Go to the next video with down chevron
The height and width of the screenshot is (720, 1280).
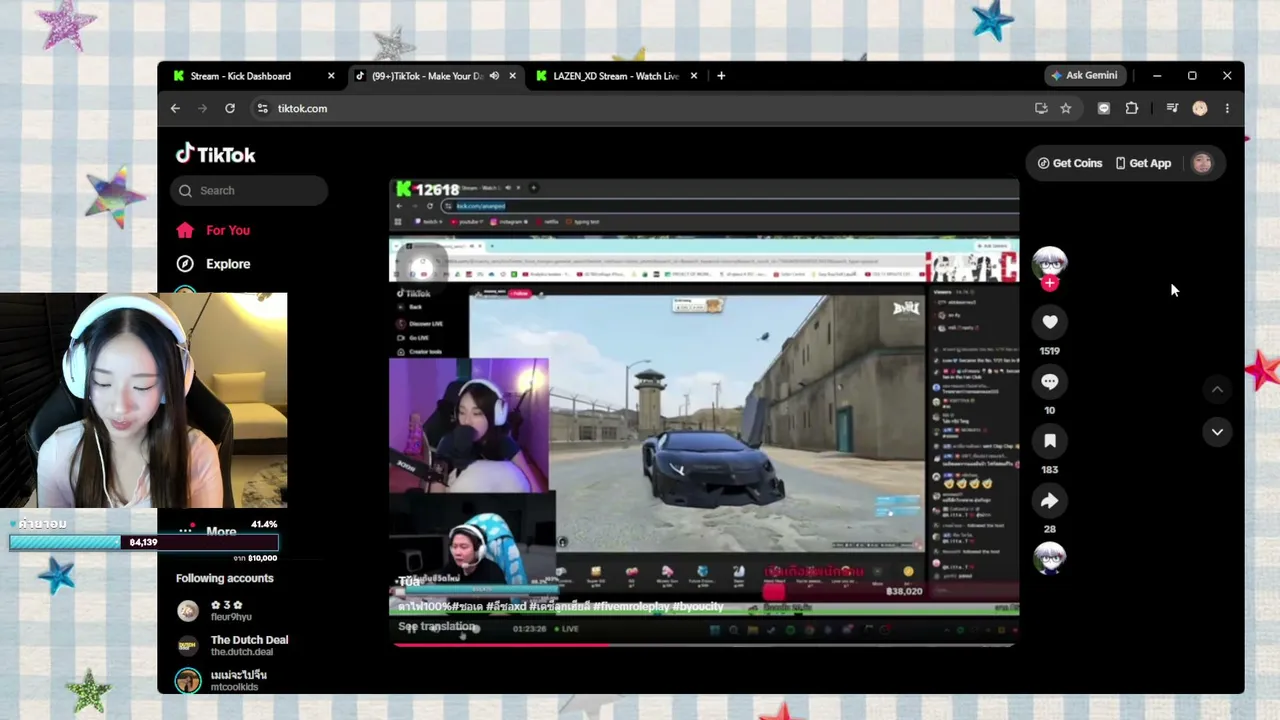pyautogui.click(x=1217, y=432)
